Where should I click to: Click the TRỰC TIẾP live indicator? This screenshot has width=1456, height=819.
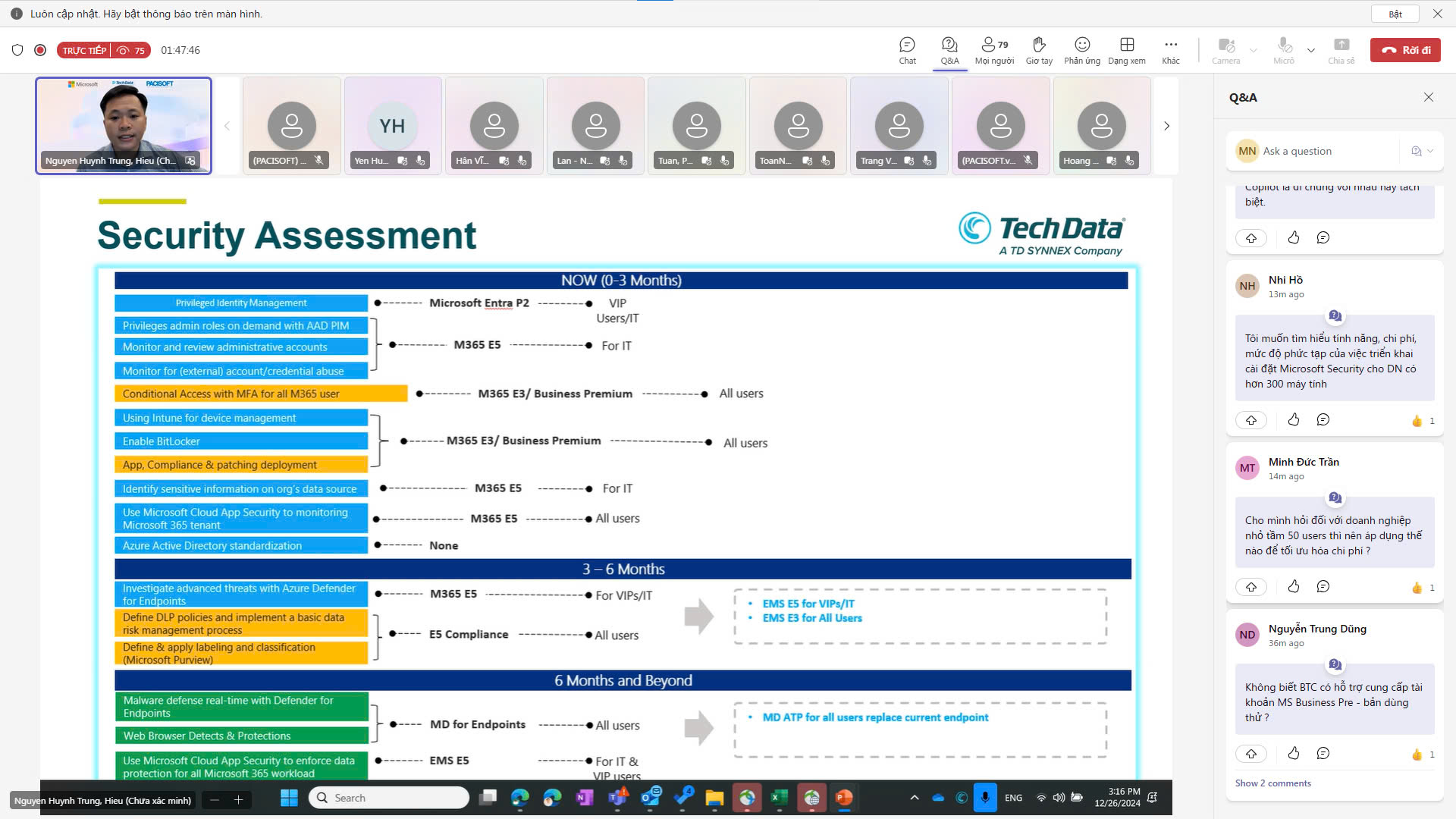tap(103, 50)
